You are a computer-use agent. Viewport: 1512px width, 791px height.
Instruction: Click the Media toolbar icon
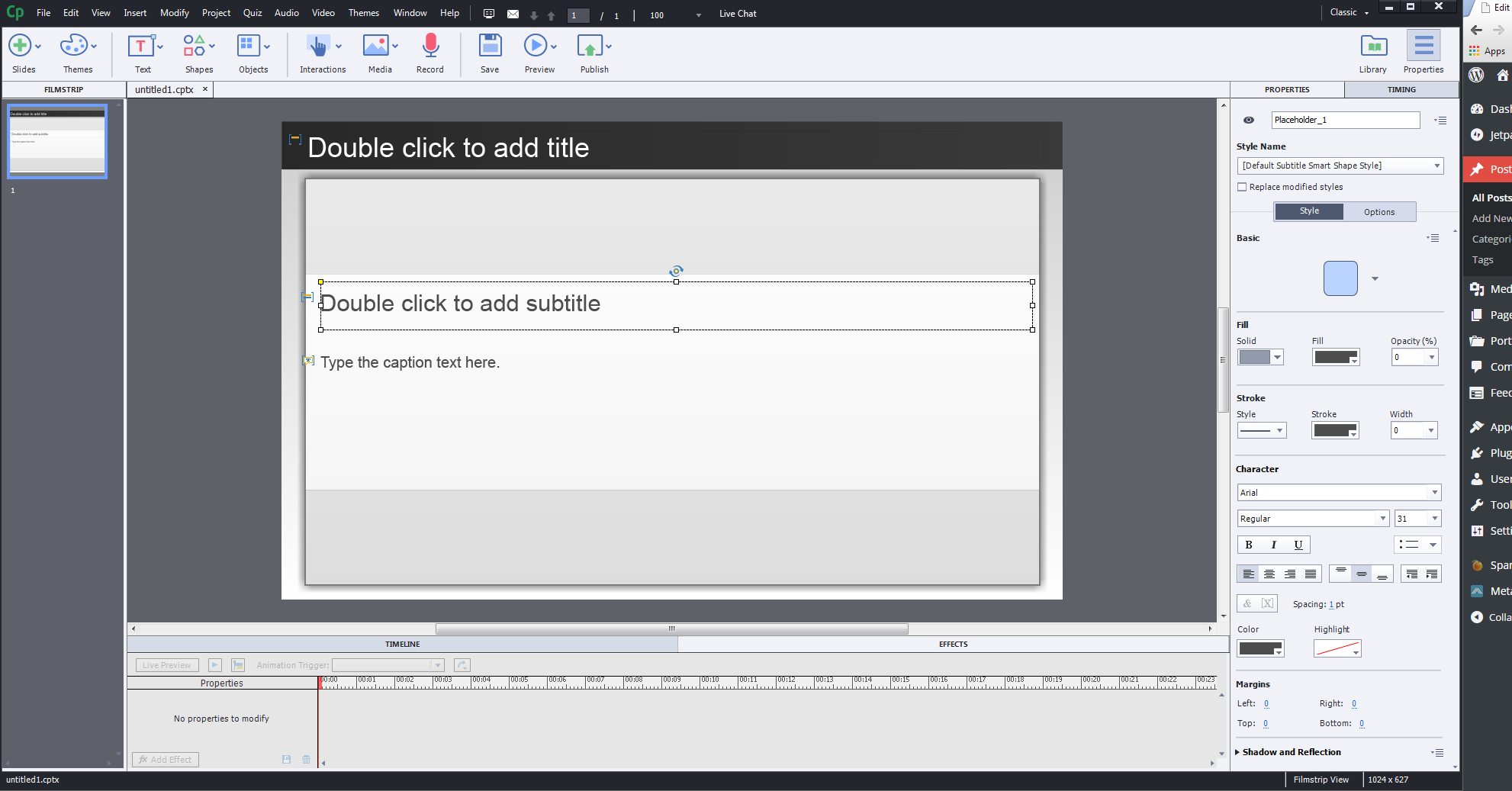(375, 46)
